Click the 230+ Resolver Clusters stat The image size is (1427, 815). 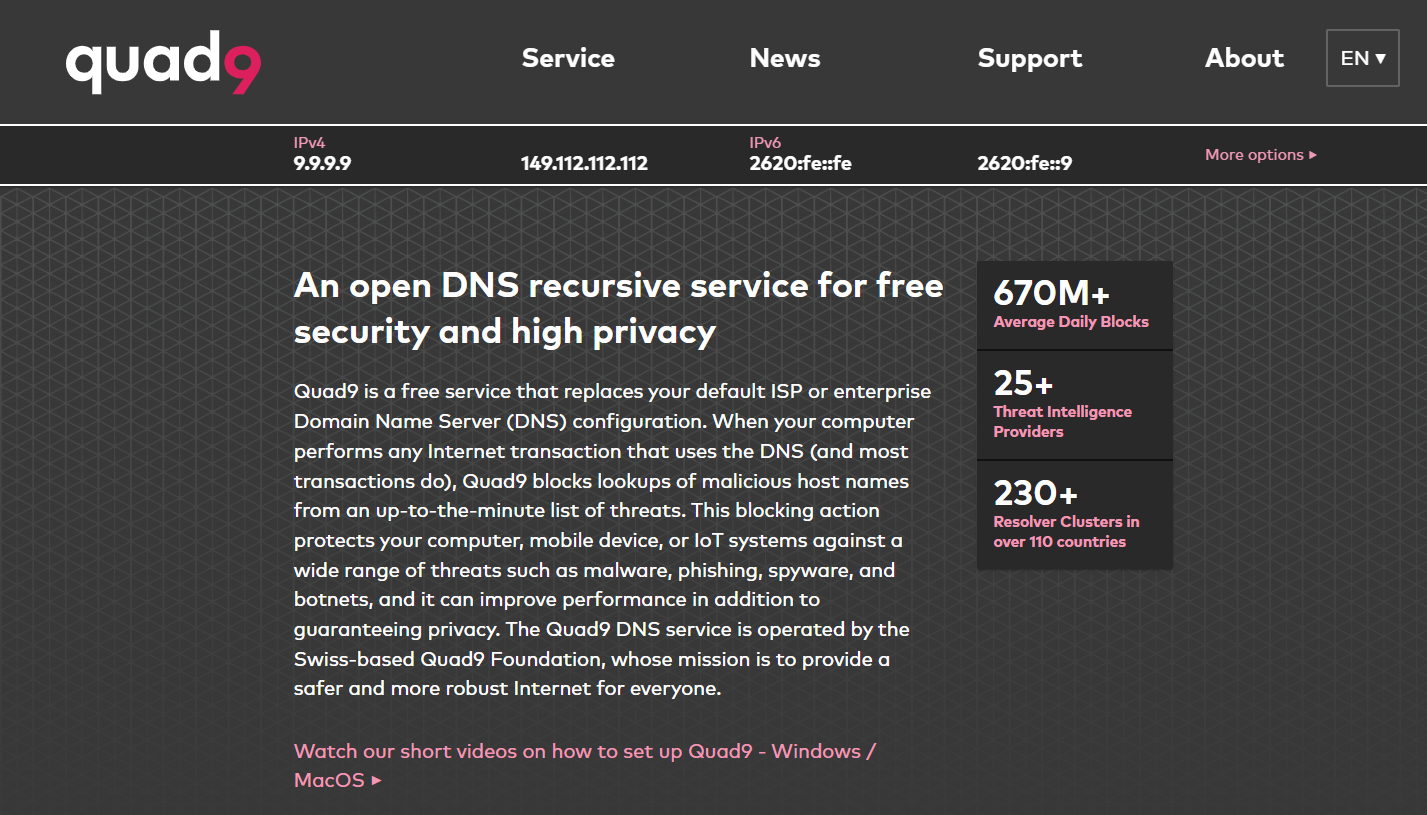(x=1075, y=515)
